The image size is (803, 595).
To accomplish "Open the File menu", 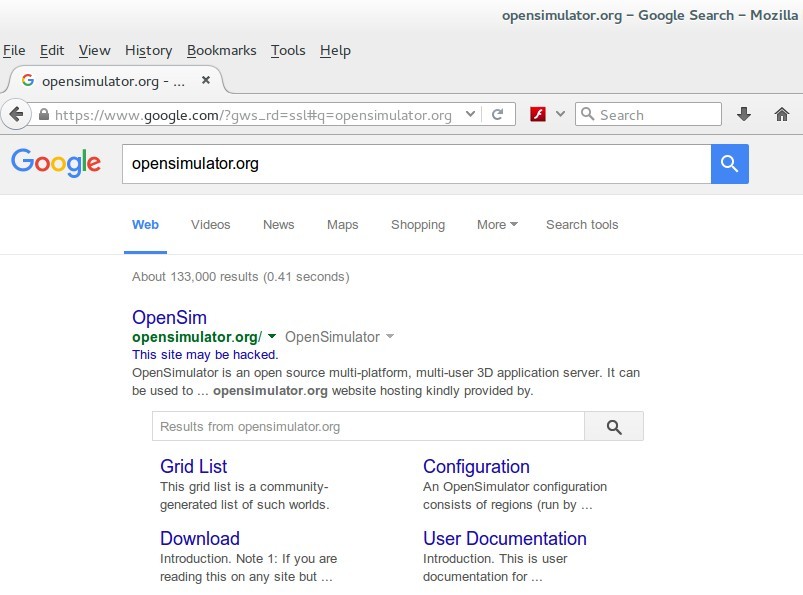I will point(14,50).
